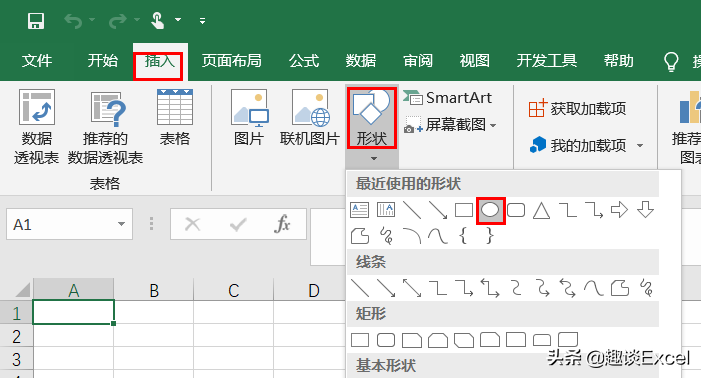Select the Right Brace shape
Image resolution: width=701 pixels, height=378 pixels.
(490, 235)
